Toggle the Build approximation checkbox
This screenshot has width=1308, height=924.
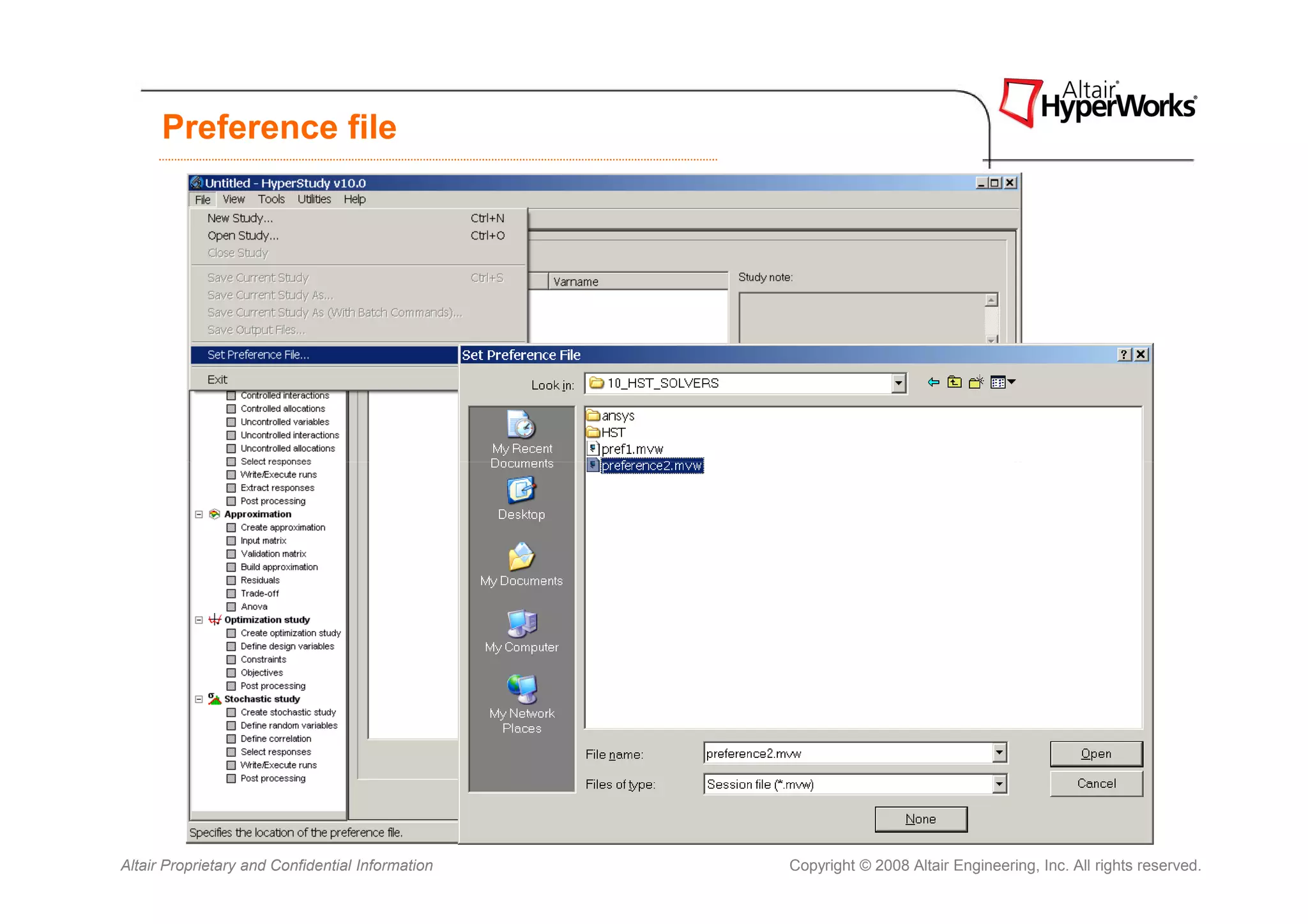point(231,567)
